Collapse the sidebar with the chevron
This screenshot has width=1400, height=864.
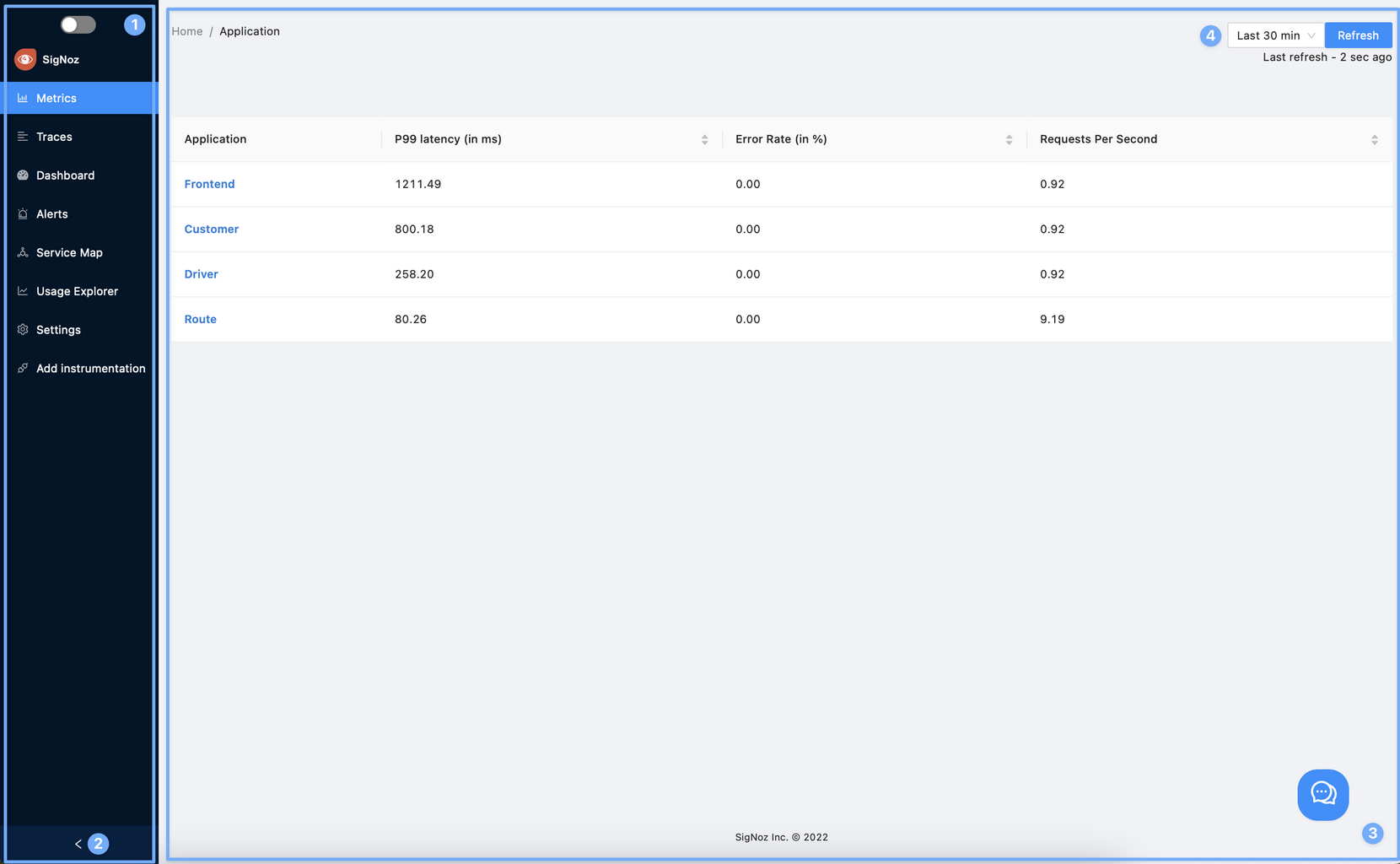click(78, 844)
